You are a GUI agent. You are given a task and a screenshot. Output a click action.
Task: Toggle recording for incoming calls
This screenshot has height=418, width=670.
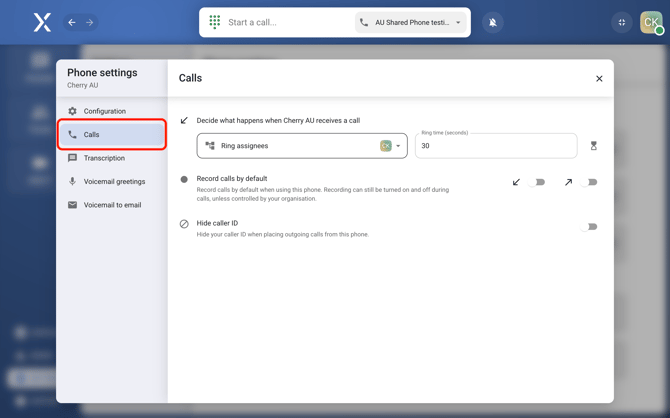pos(537,182)
